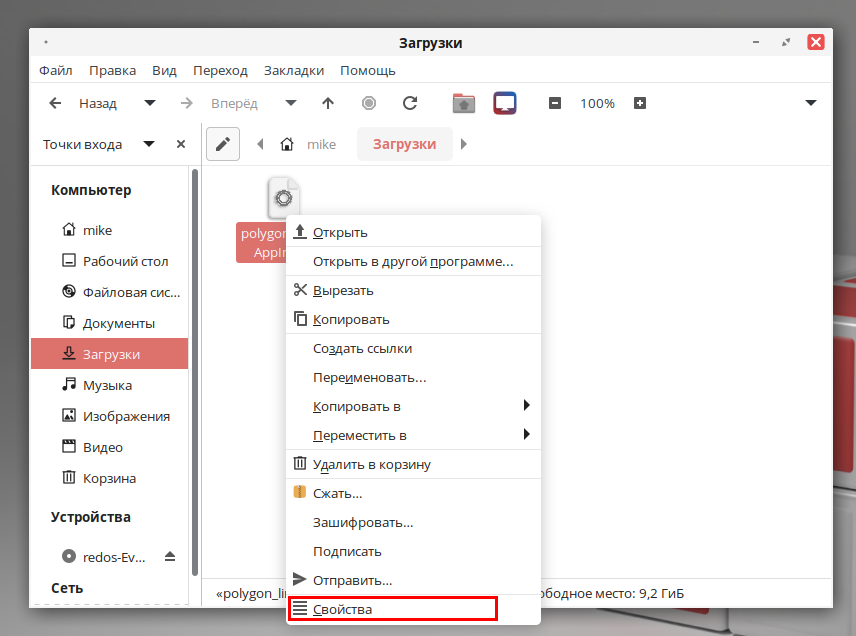Zoom in with the plus icon

[640, 103]
